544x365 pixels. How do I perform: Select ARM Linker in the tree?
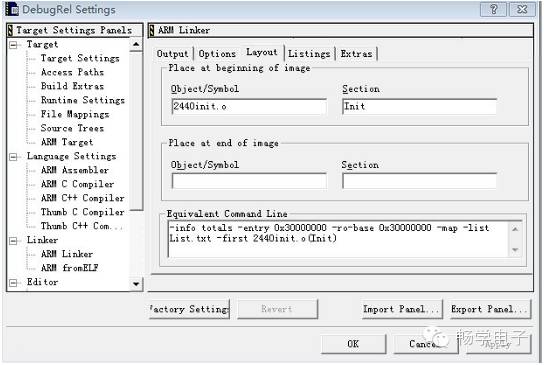pos(67,254)
